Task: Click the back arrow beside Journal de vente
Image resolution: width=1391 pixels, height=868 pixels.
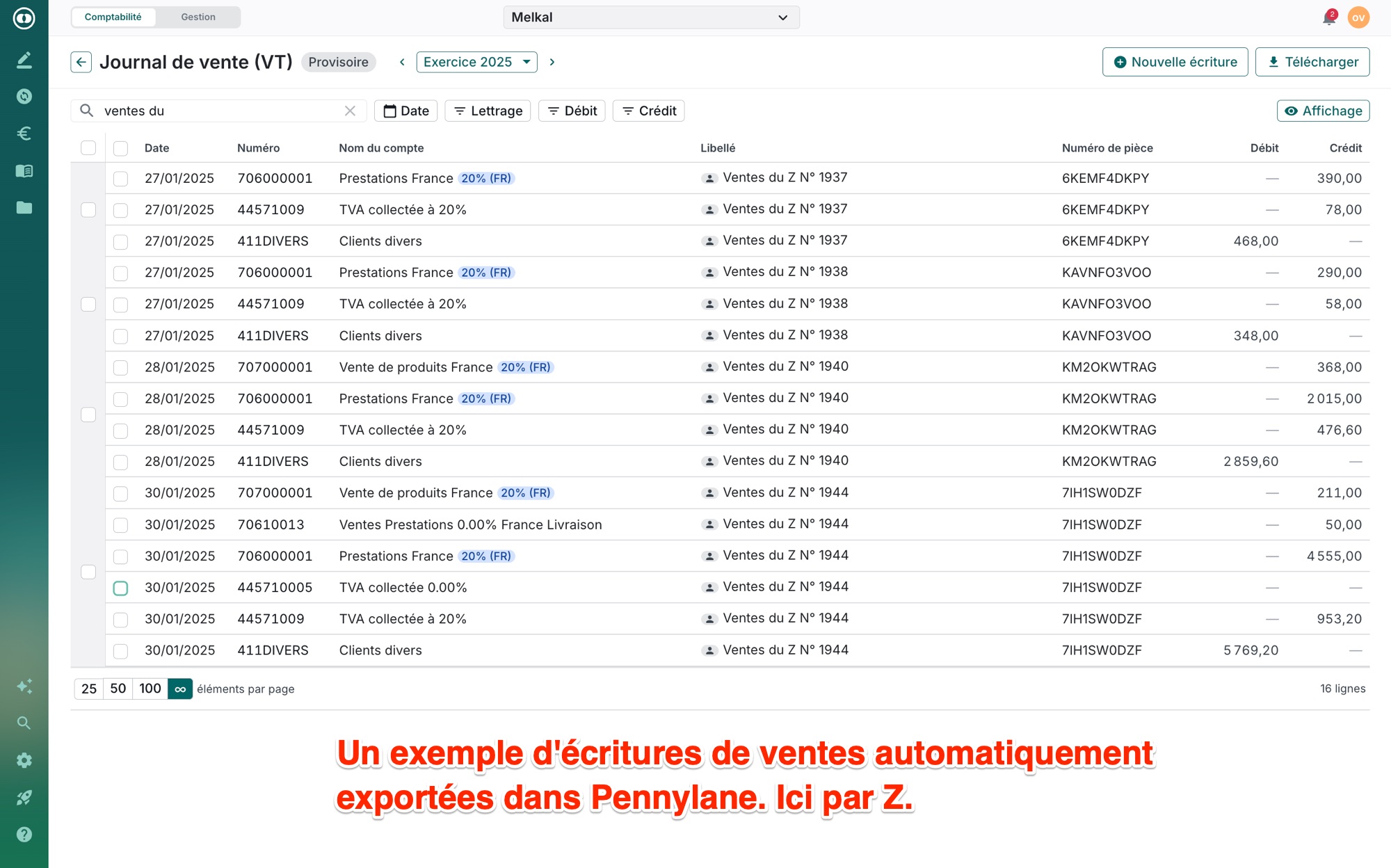Action: (81, 62)
